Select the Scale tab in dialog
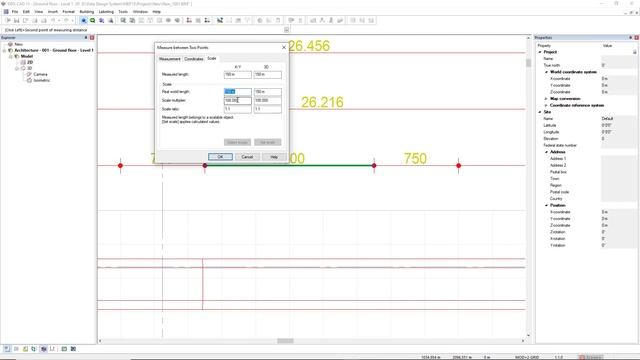Viewport: 640px width, 360px height. tap(212, 58)
